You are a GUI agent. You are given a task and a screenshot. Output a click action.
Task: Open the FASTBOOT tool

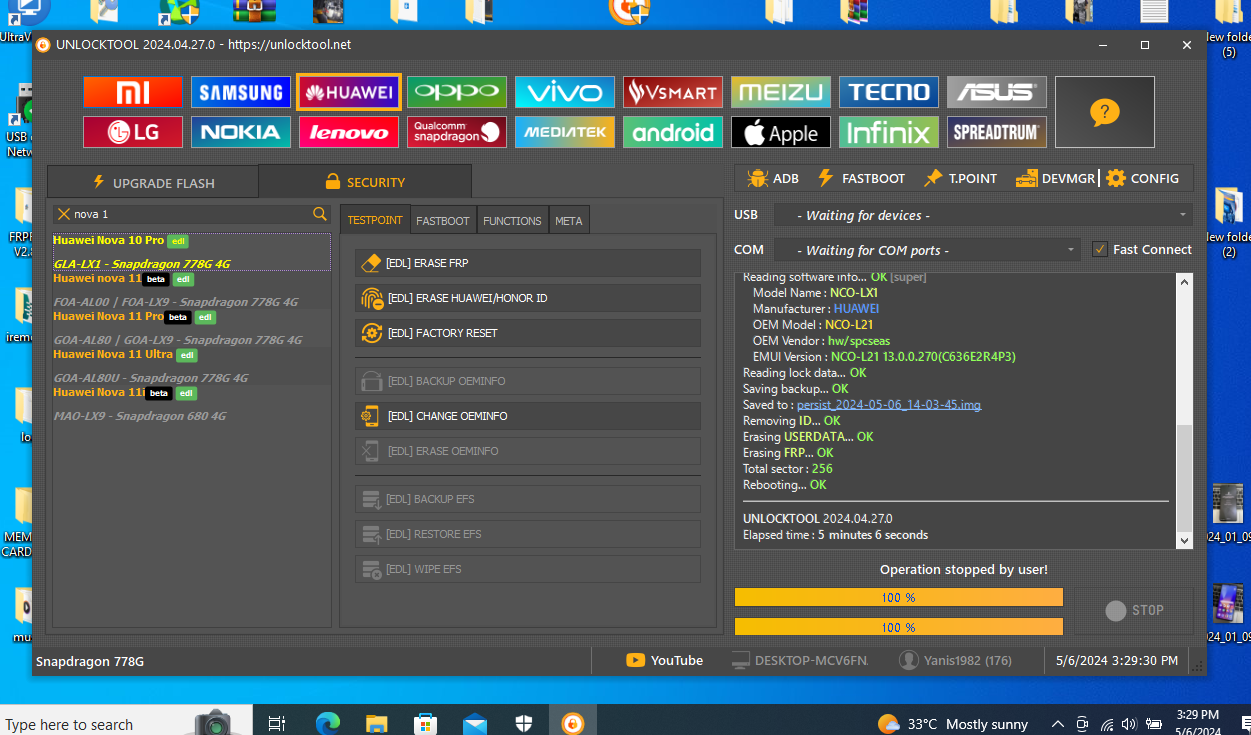coord(861,178)
